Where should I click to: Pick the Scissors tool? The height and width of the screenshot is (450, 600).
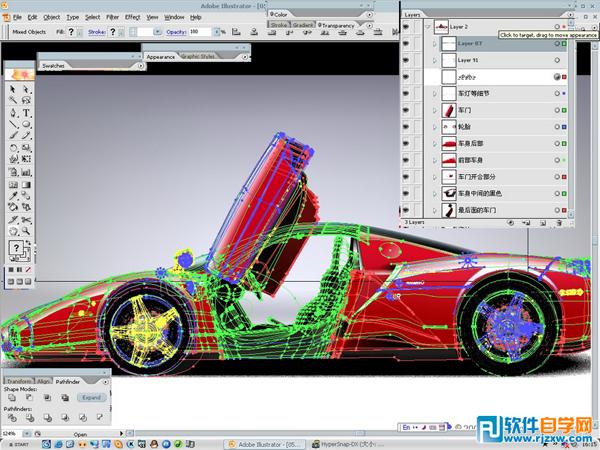tap(26, 220)
